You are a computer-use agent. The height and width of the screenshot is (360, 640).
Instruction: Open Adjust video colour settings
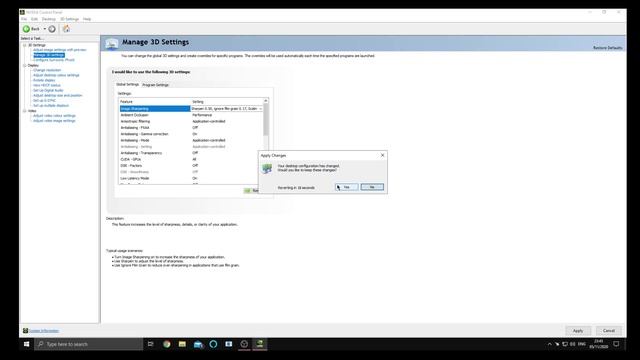[54, 116]
